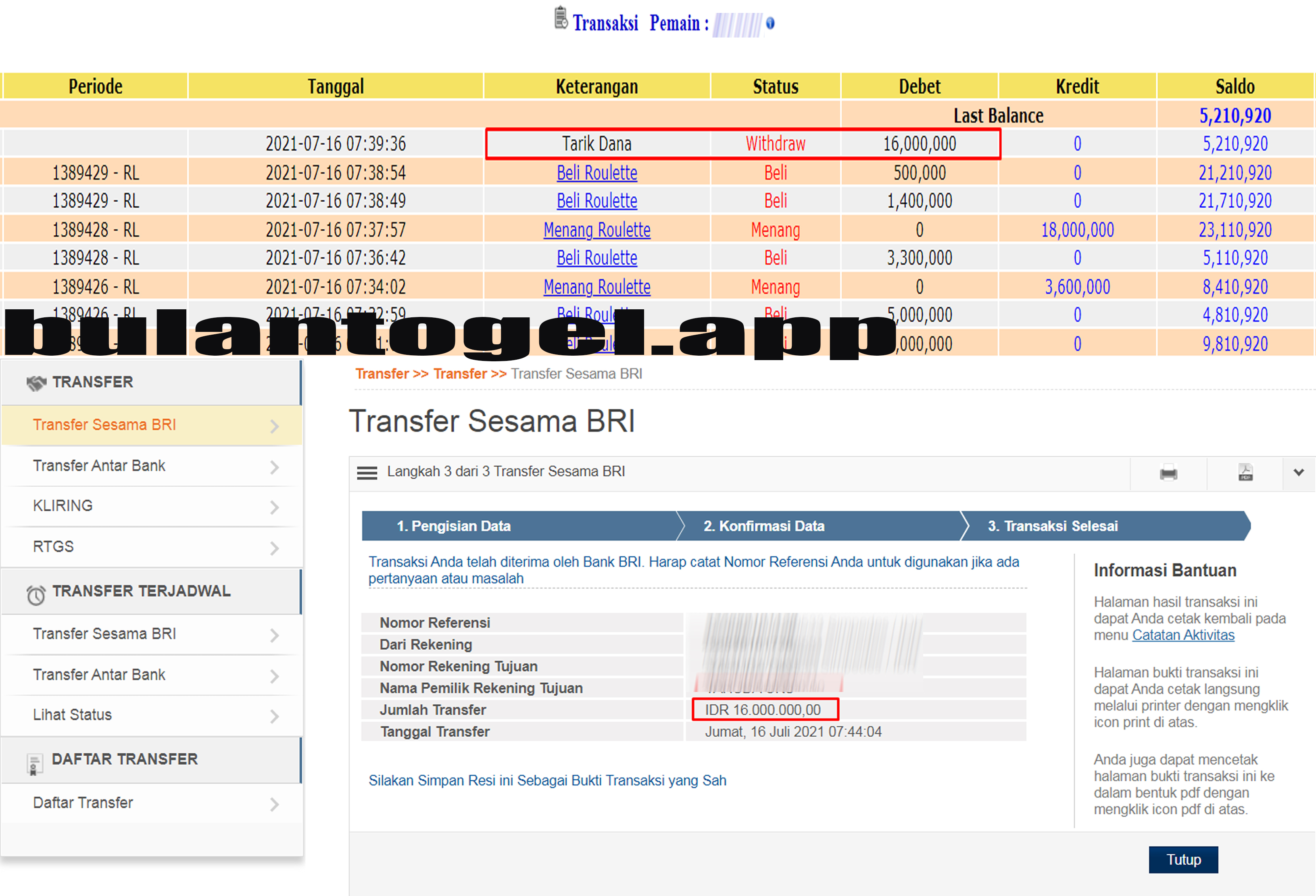Click the clock icon beside TRANSFER TERJADWAL
This screenshot has width=1316, height=896.
[x=35, y=595]
